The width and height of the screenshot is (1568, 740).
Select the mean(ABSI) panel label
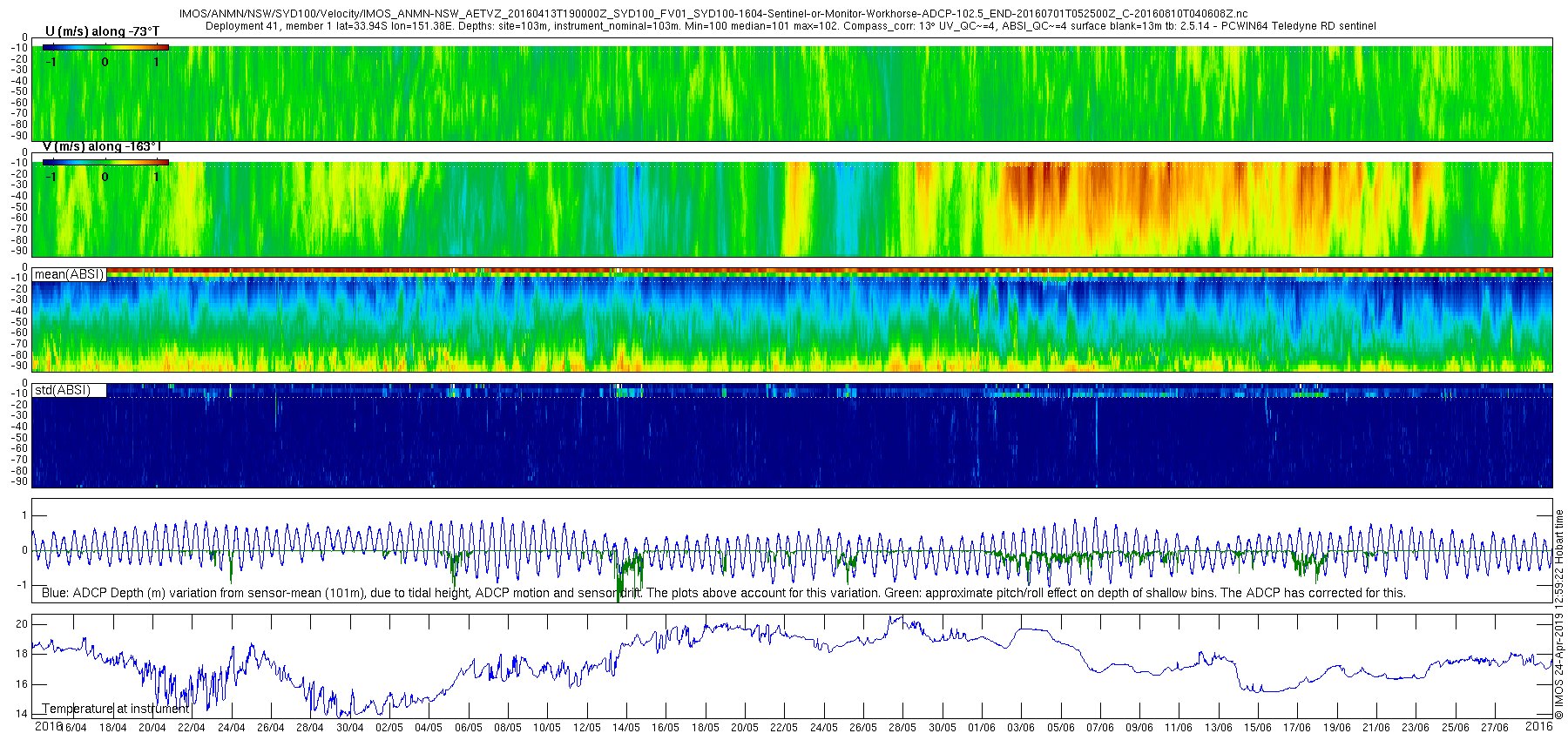coord(69,274)
